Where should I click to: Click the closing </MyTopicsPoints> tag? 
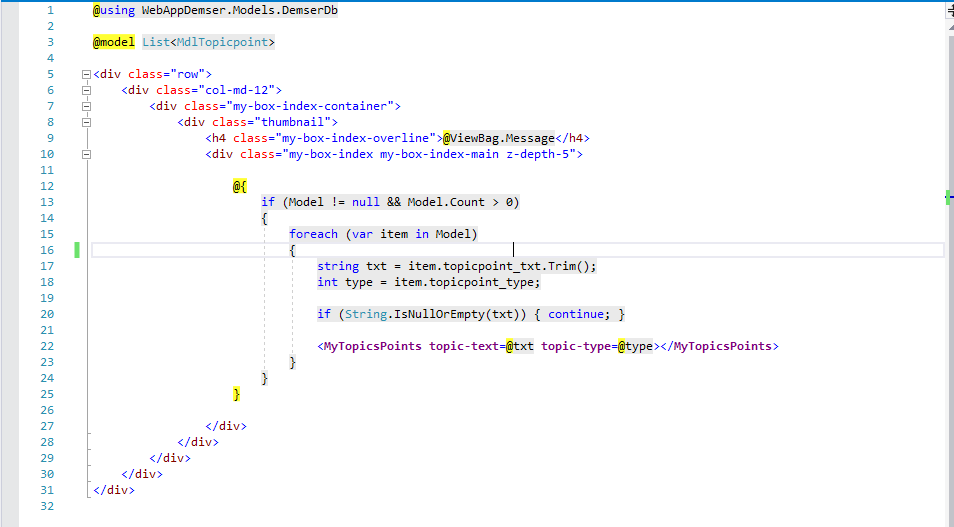pos(719,346)
